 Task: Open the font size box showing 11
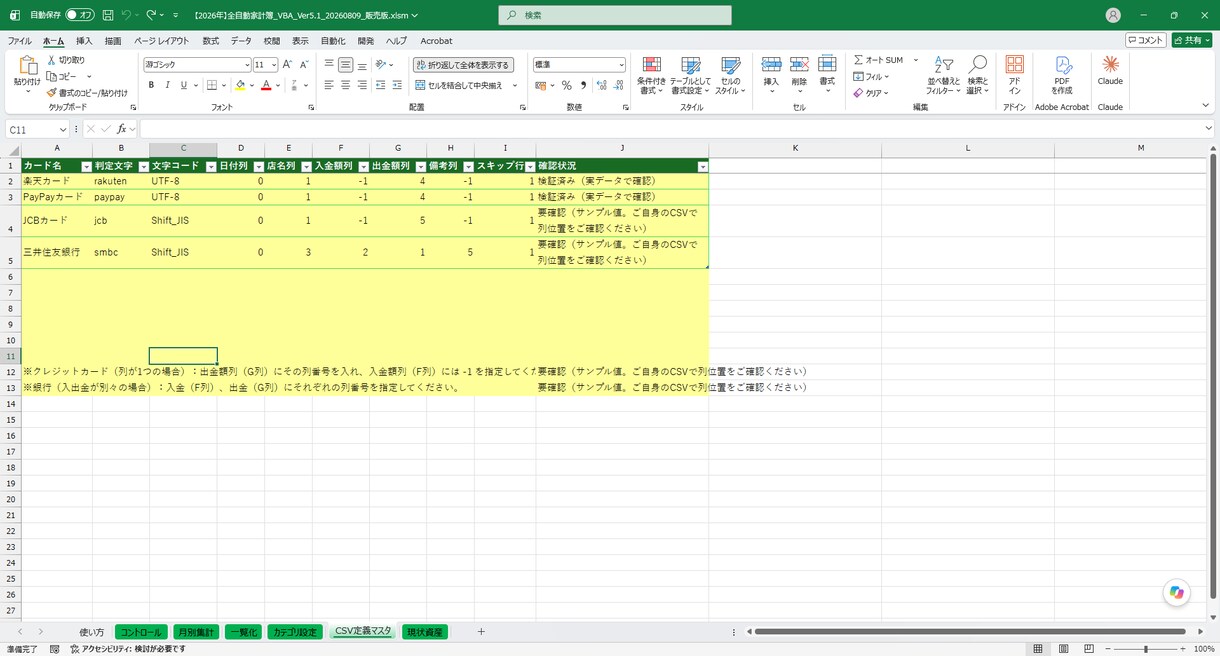(265, 64)
